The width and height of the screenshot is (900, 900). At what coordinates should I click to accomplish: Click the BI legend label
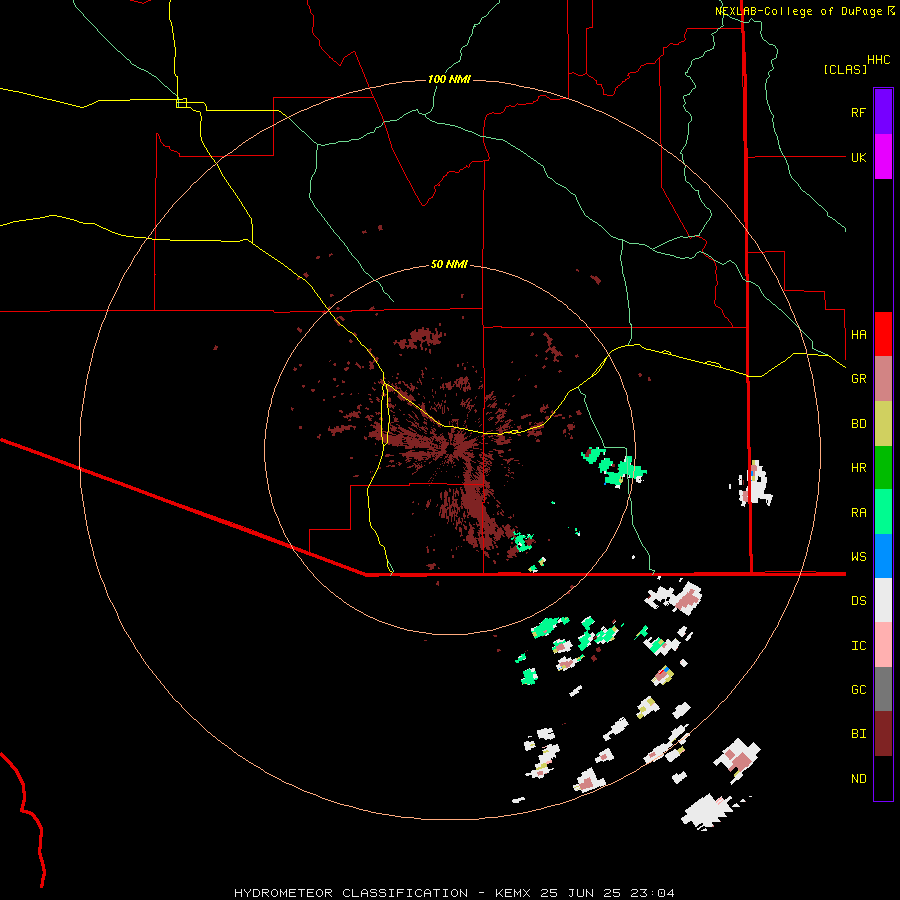[x=858, y=734]
